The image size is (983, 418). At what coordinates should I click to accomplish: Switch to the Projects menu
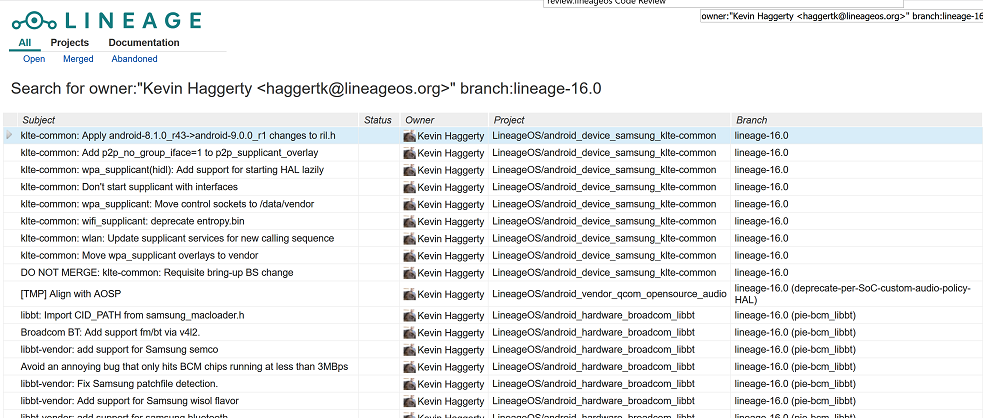coord(70,43)
